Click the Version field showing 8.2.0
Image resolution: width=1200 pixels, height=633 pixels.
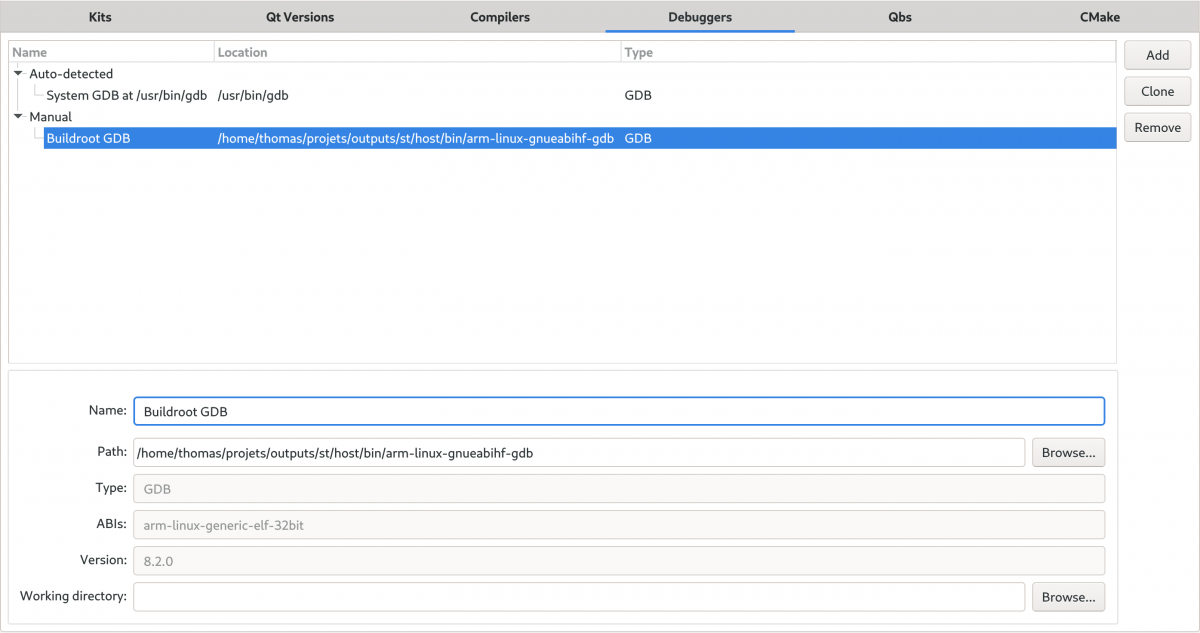(x=619, y=560)
